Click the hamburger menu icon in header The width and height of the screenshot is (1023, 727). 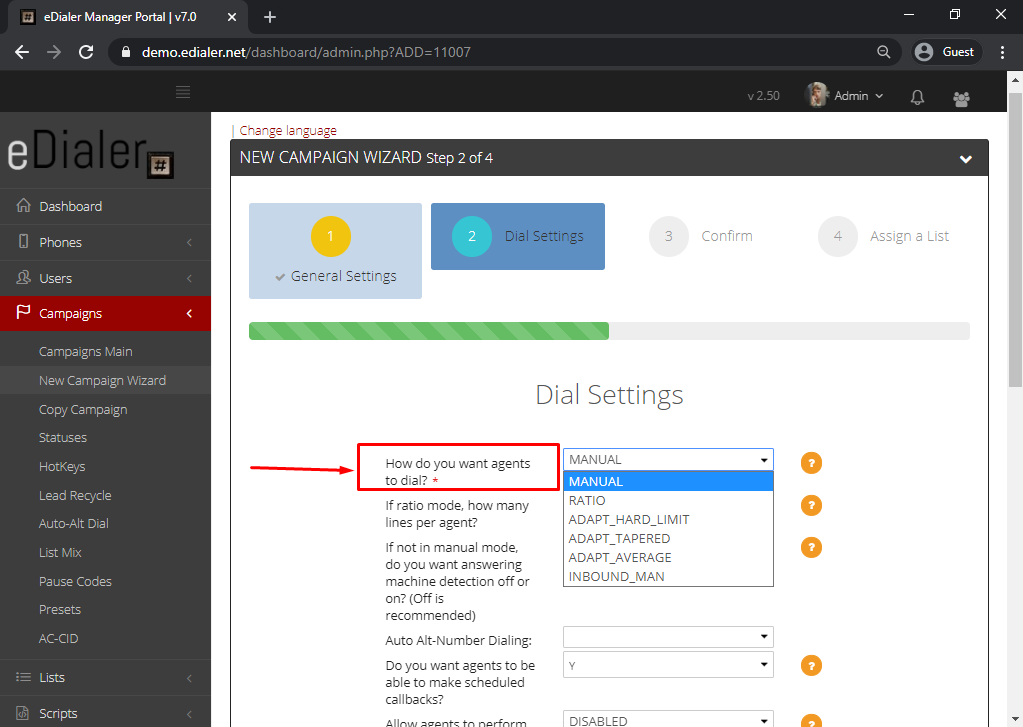pos(183,93)
